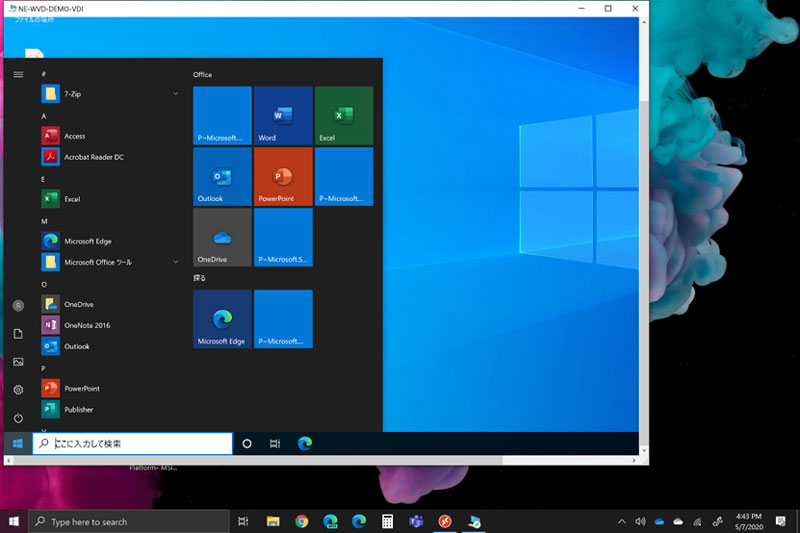The image size is (800, 533).
Task: Open Access from the app list
Action: [x=74, y=136]
